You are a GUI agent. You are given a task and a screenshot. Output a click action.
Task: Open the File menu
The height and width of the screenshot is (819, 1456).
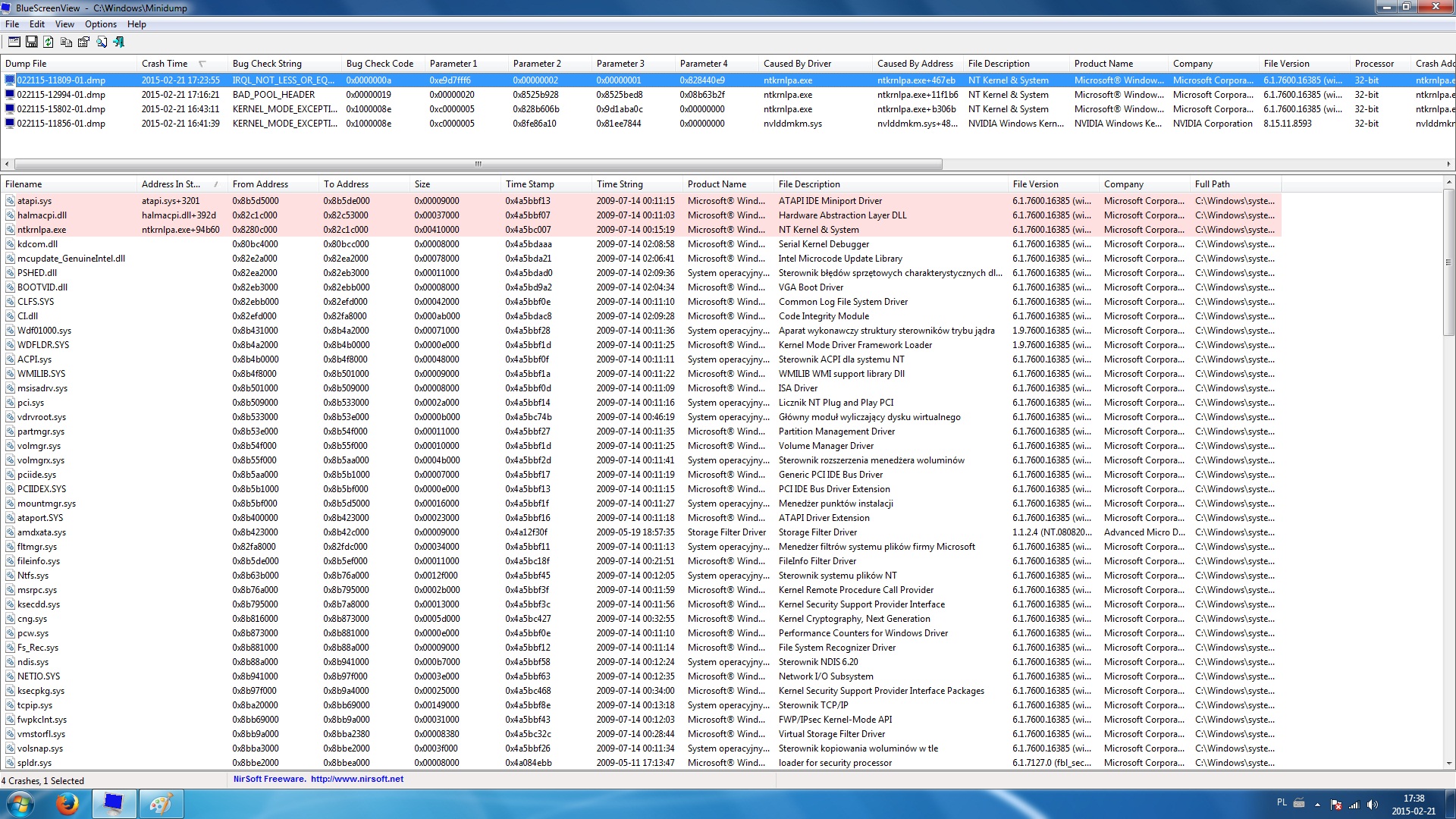coord(12,24)
